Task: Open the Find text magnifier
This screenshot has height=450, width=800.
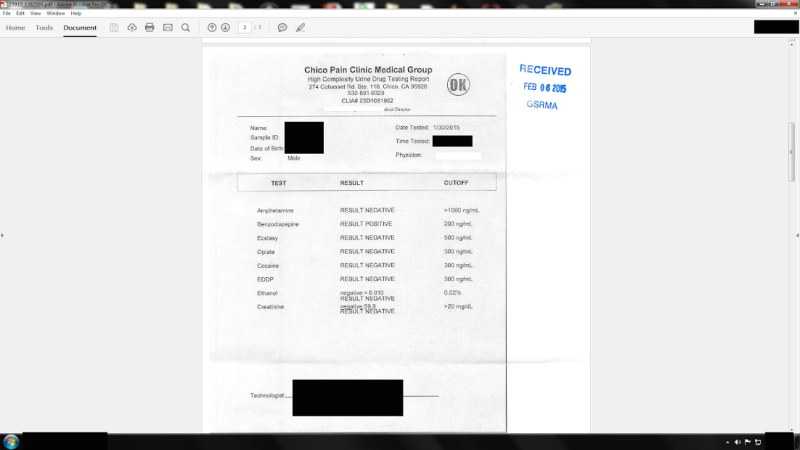Action: [186, 27]
